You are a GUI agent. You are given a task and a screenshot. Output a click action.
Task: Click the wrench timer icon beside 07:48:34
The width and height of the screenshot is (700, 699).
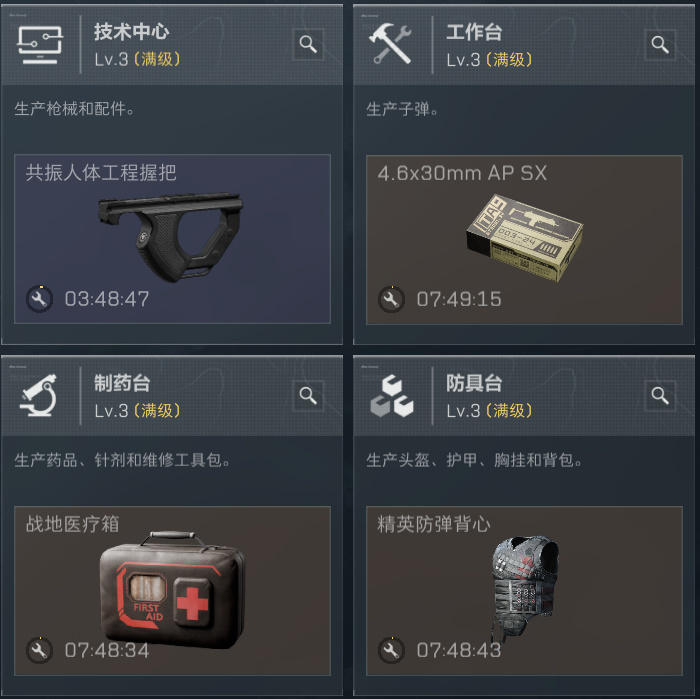tap(39, 650)
